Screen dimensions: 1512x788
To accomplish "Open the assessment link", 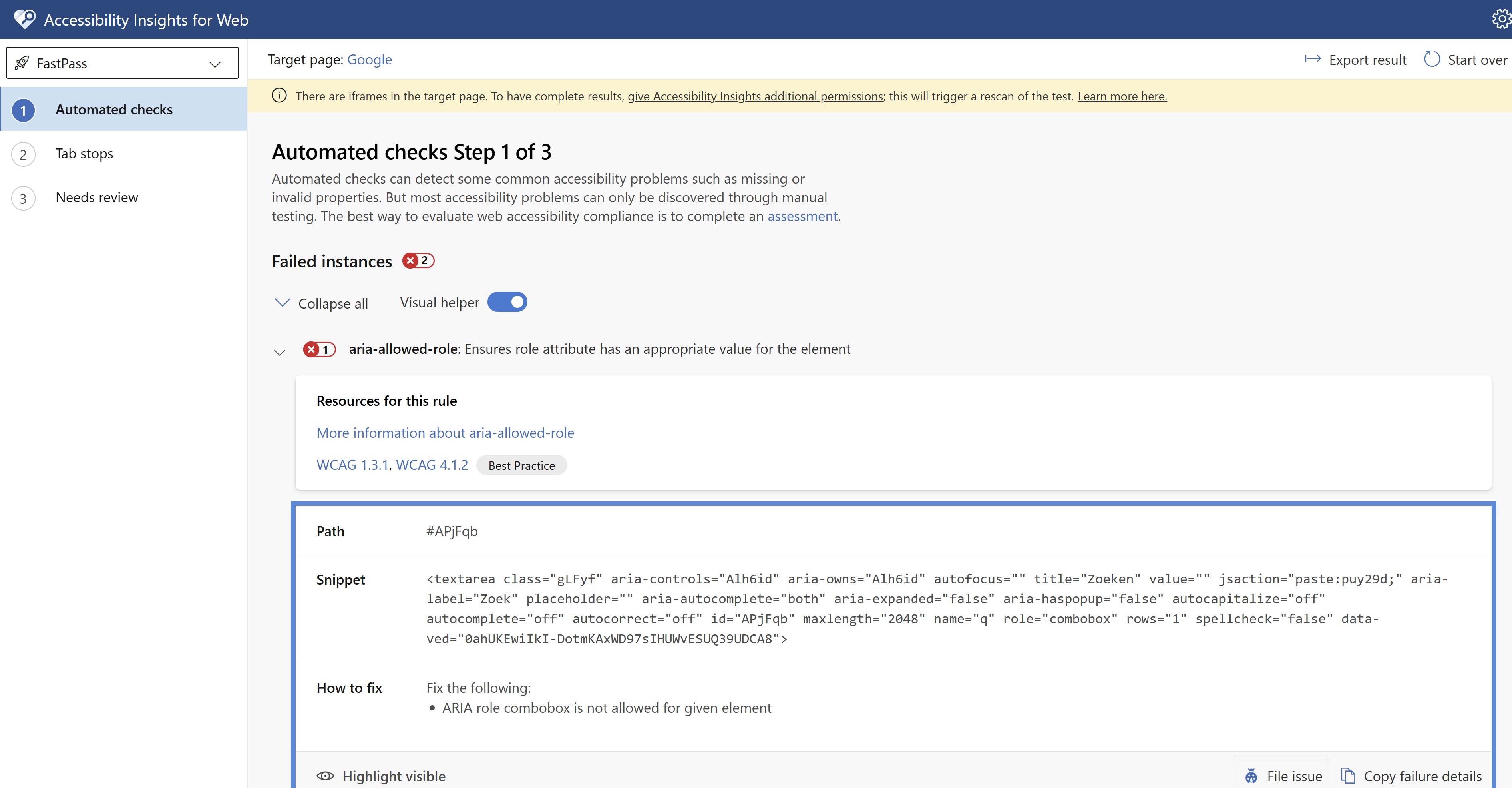I will tap(802, 216).
